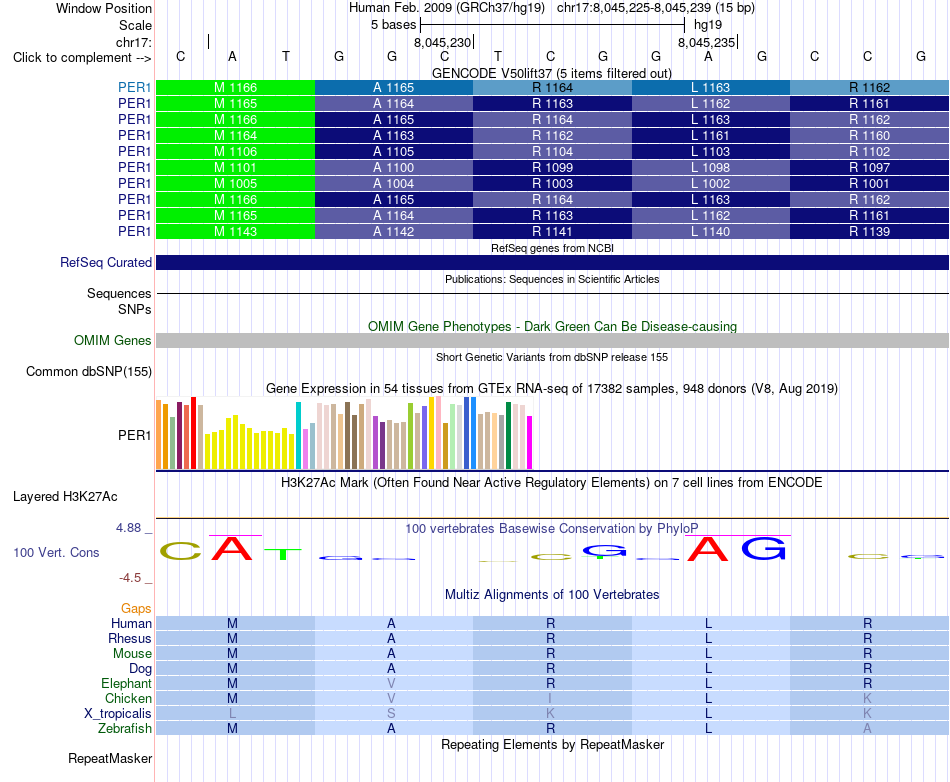Click the A 1105 codon cell

point(394,151)
